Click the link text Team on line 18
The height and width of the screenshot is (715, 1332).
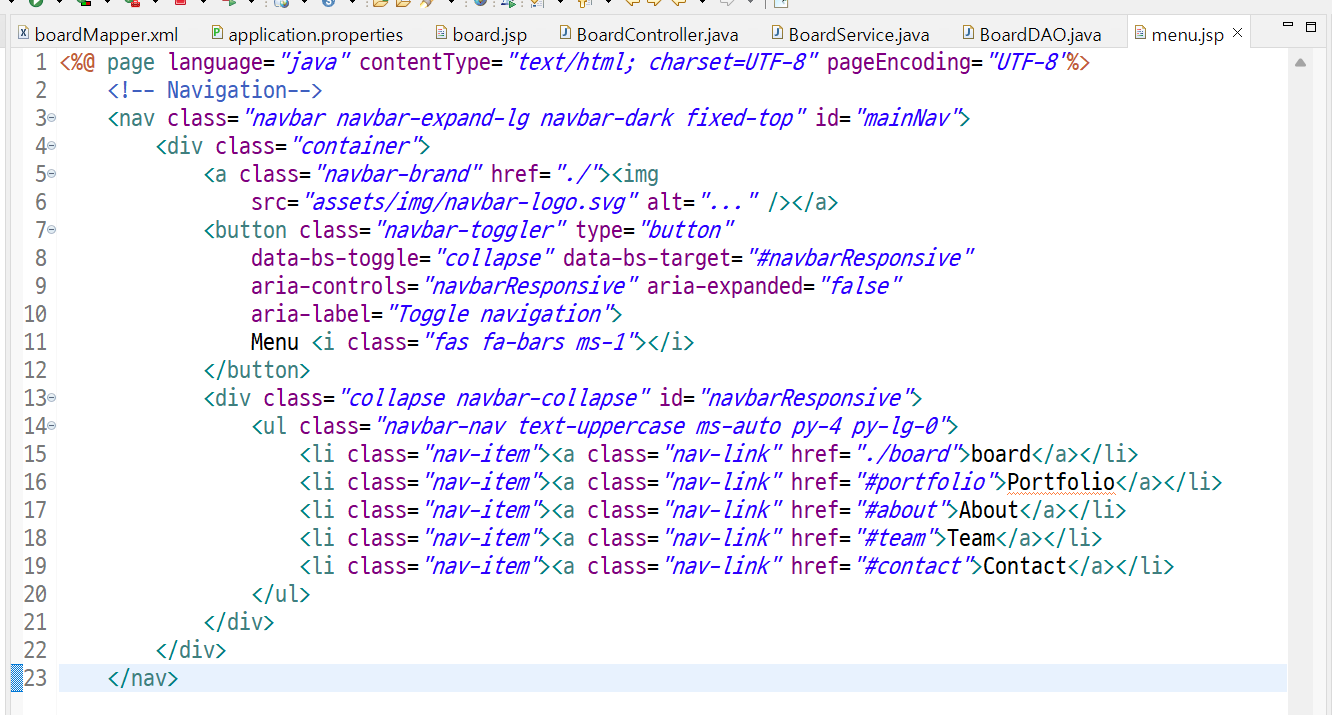971,538
